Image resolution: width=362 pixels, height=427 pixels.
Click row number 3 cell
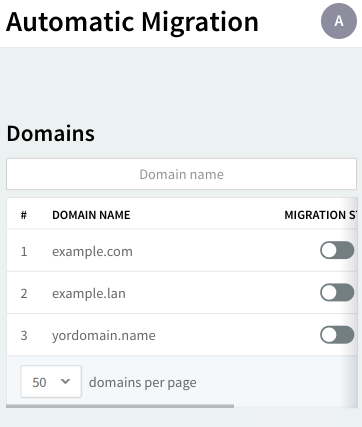pos(24,335)
